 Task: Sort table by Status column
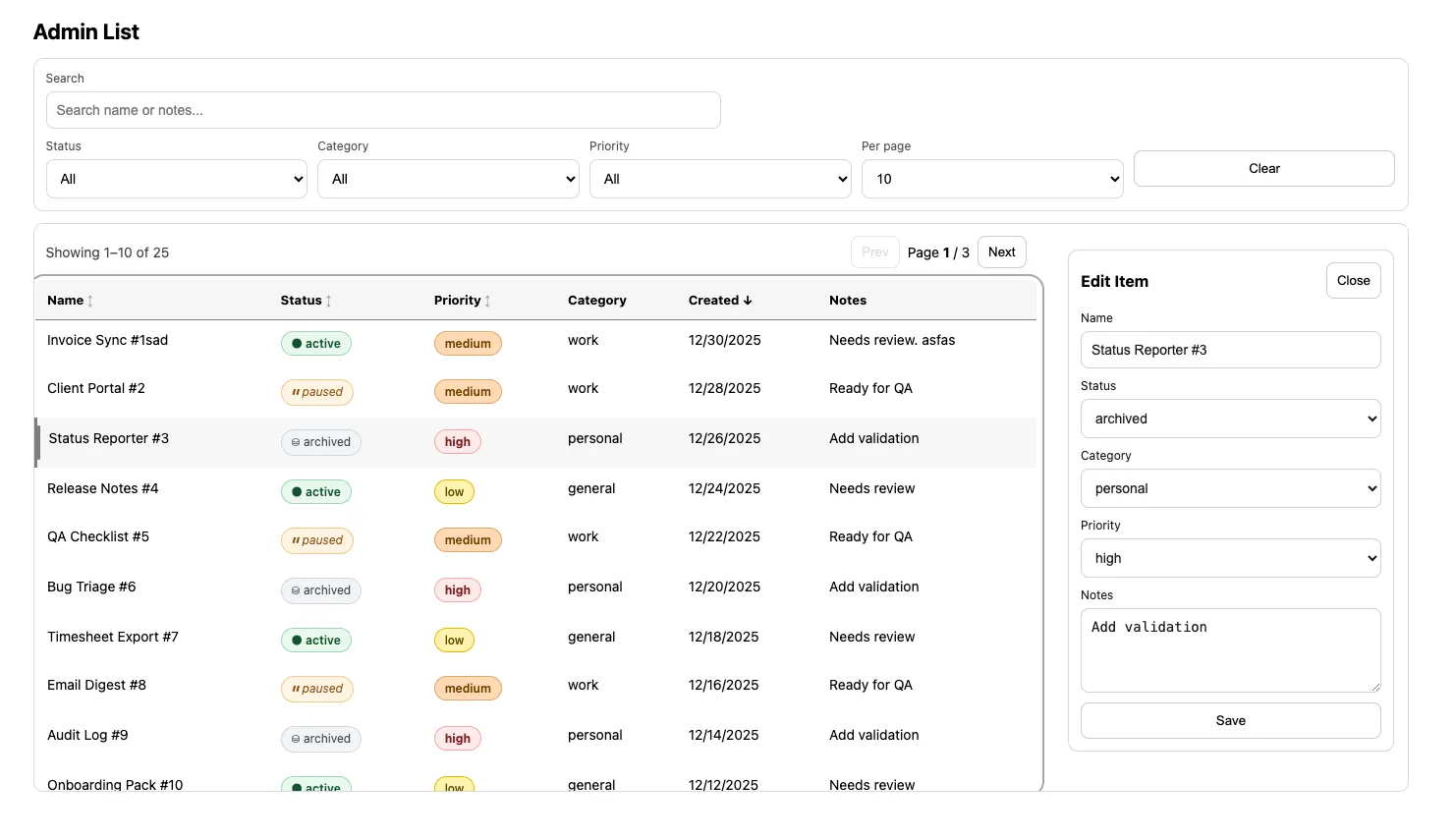pos(307,301)
